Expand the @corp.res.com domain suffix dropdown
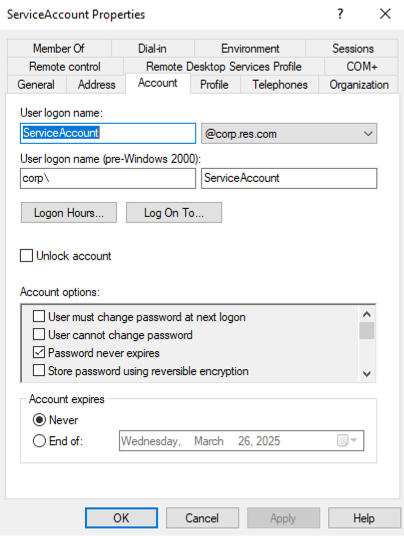Screen dimensions: 404x536 pyautogui.click(x=289, y=133)
